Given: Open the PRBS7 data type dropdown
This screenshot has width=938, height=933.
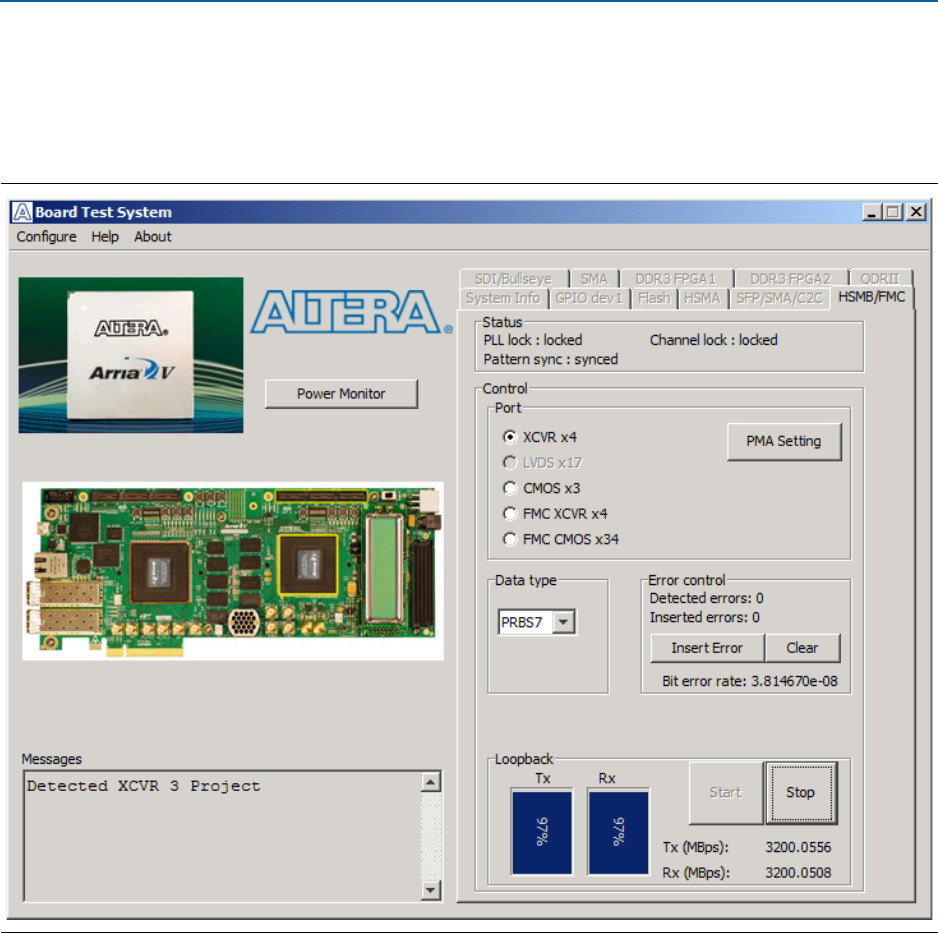Looking at the screenshot, I should (x=564, y=623).
